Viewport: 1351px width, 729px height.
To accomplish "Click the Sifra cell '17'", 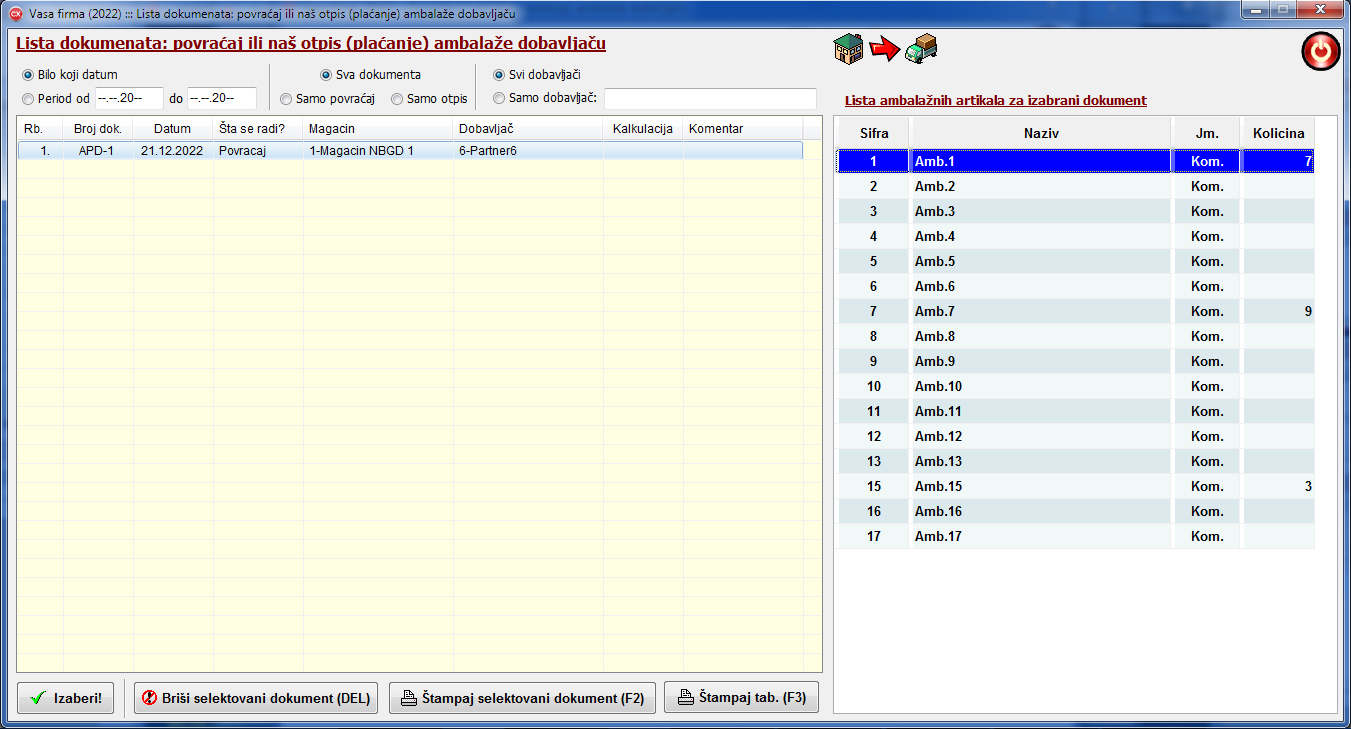I will pos(874,536).
